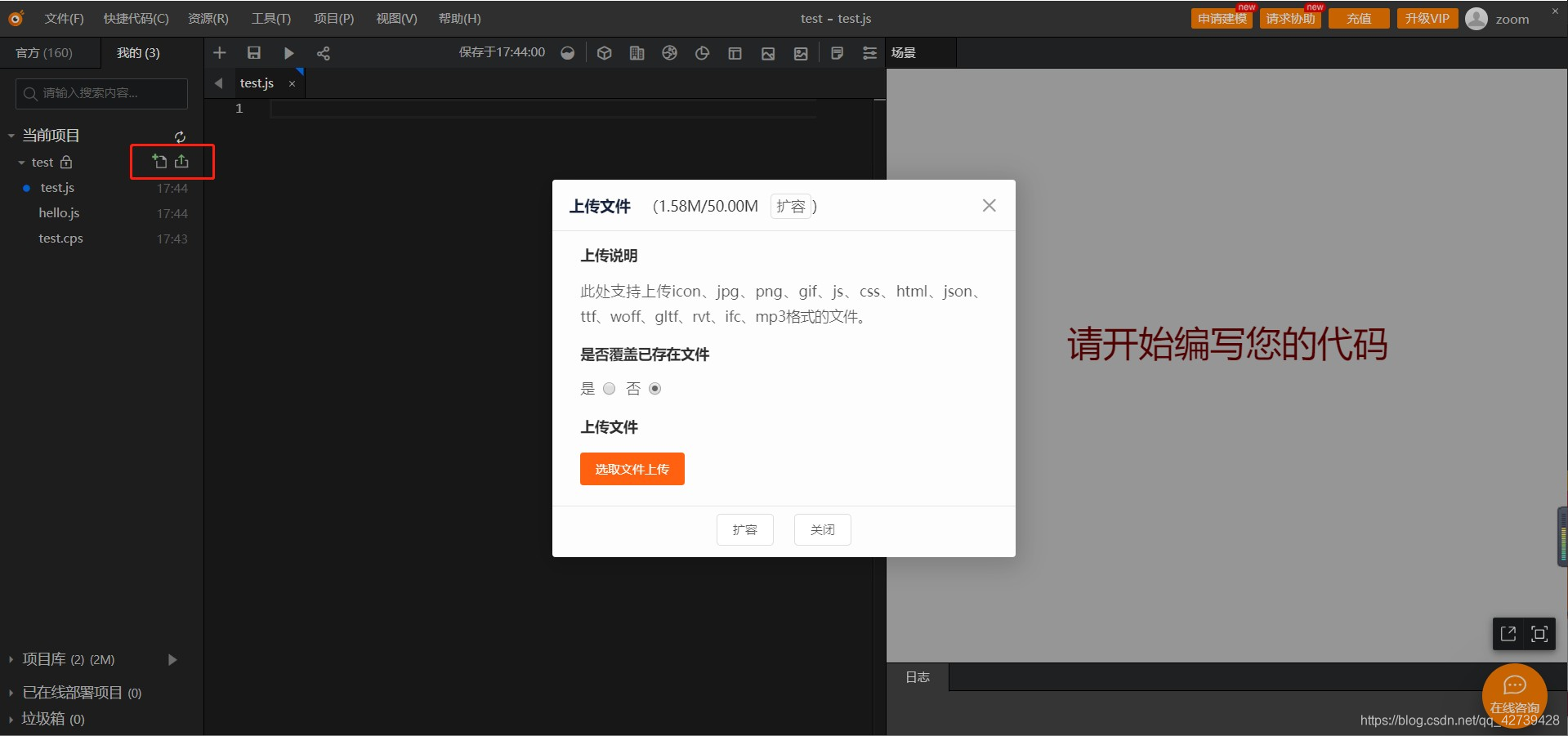Viewport: 1568px width, 736px height.
Task: Click the image icon in the toolbar
Action: pyautogui.click(x=768, y=52)
